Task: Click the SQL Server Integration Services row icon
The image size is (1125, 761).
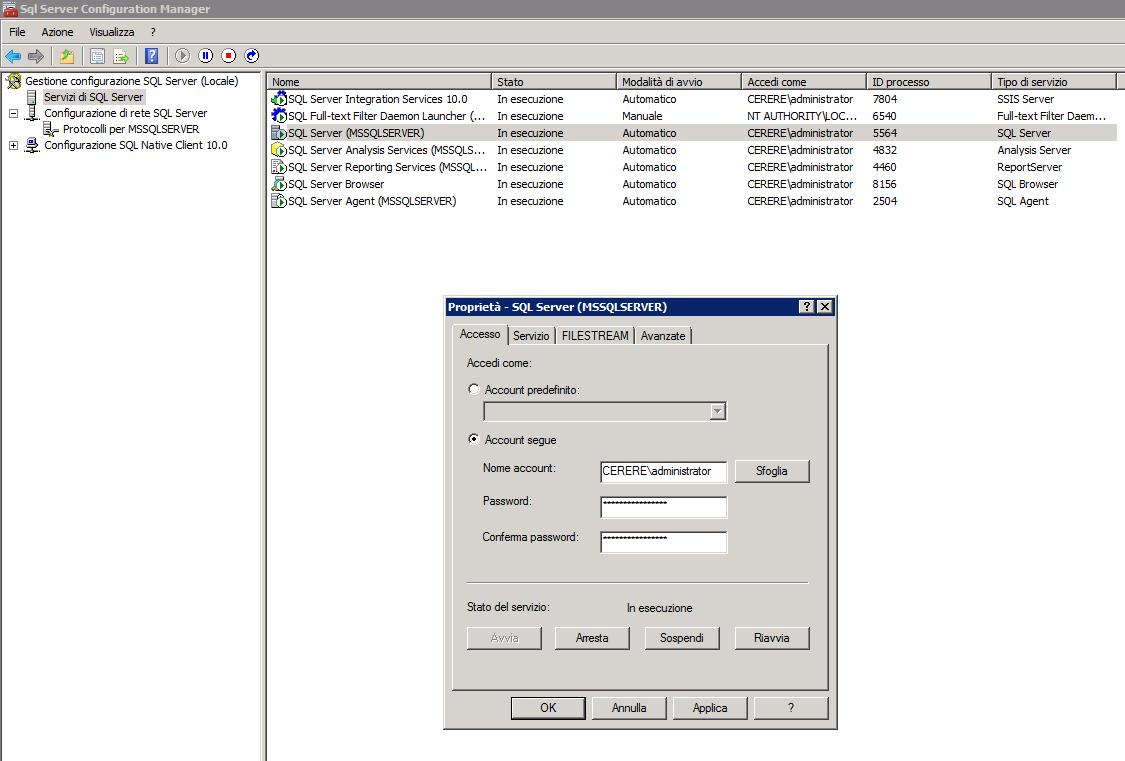Action: pos(278,99)
